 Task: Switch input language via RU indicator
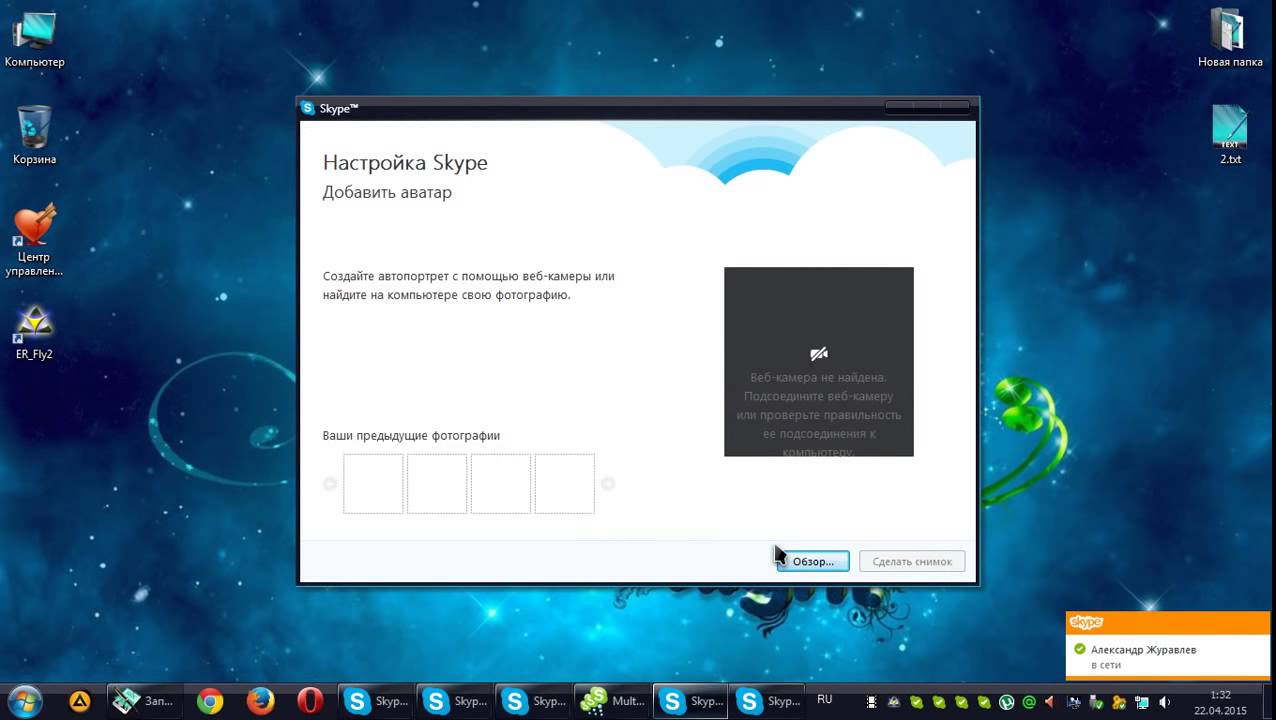coord(824,700)
